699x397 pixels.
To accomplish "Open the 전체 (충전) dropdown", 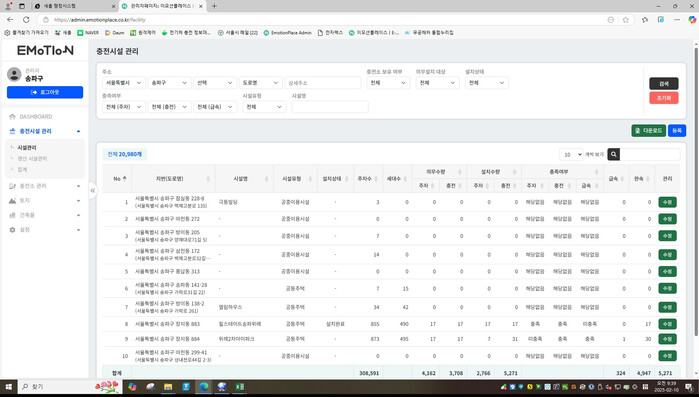I will click(169, 107).
